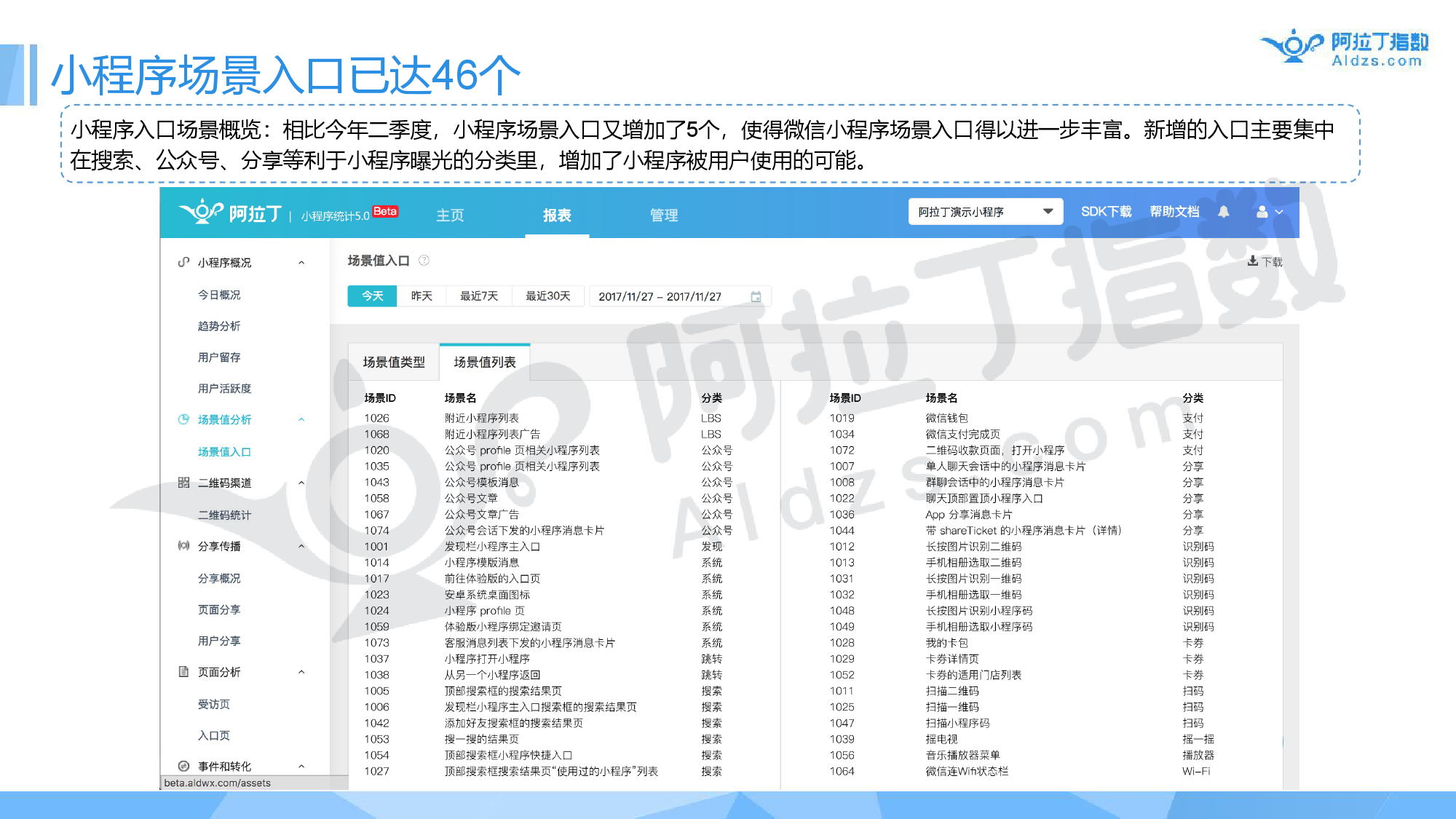Click the help question mark beside 场景值入口
The image size is (1456, 819).
tap(424, 261)
